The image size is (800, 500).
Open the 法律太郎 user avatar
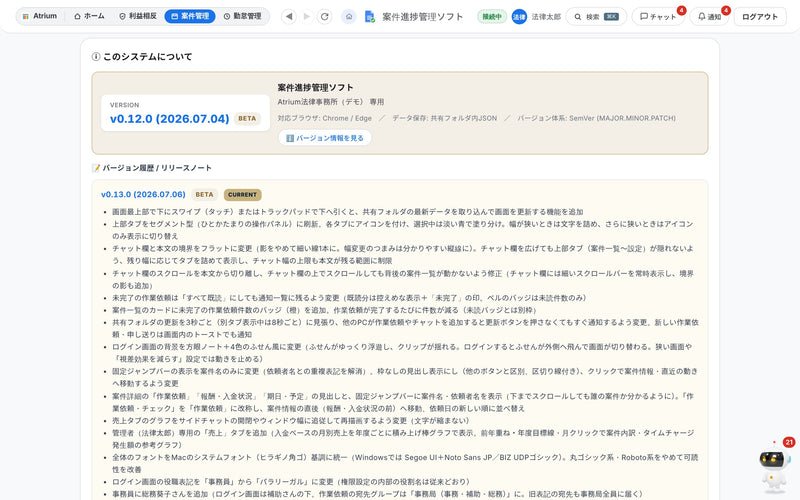pos(519,17)
